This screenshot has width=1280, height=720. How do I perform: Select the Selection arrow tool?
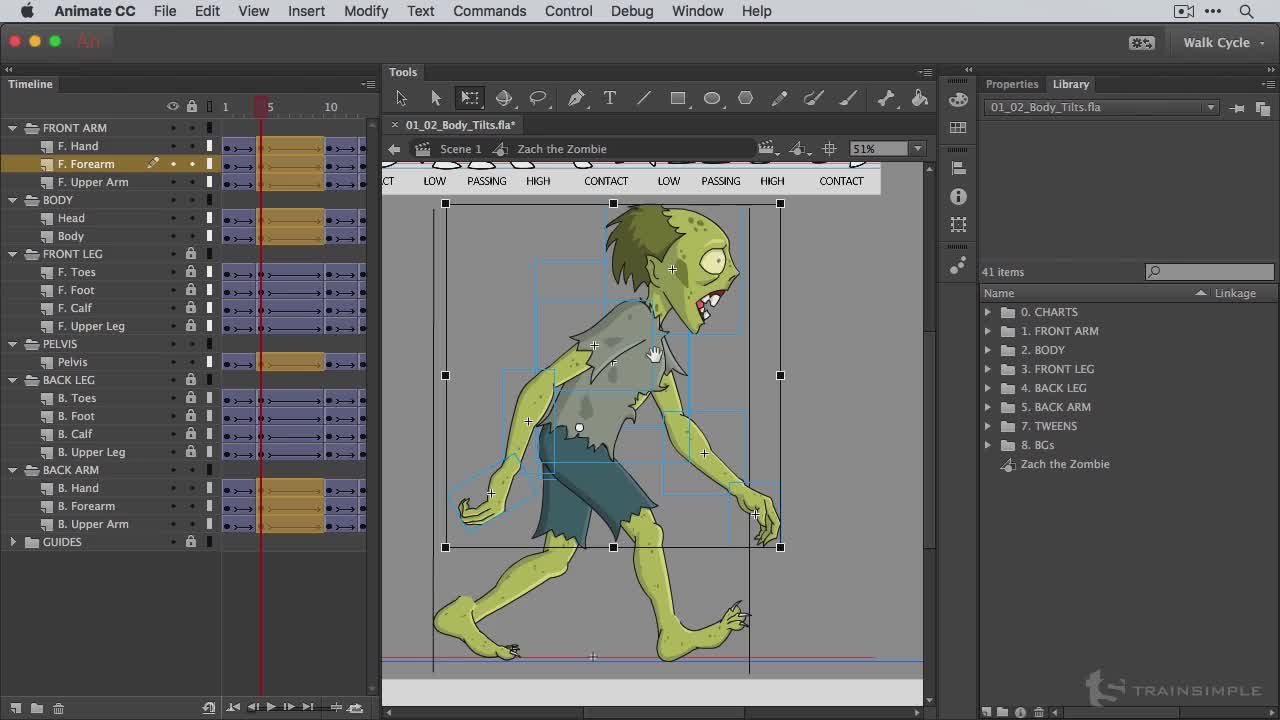tap(401, 98)
